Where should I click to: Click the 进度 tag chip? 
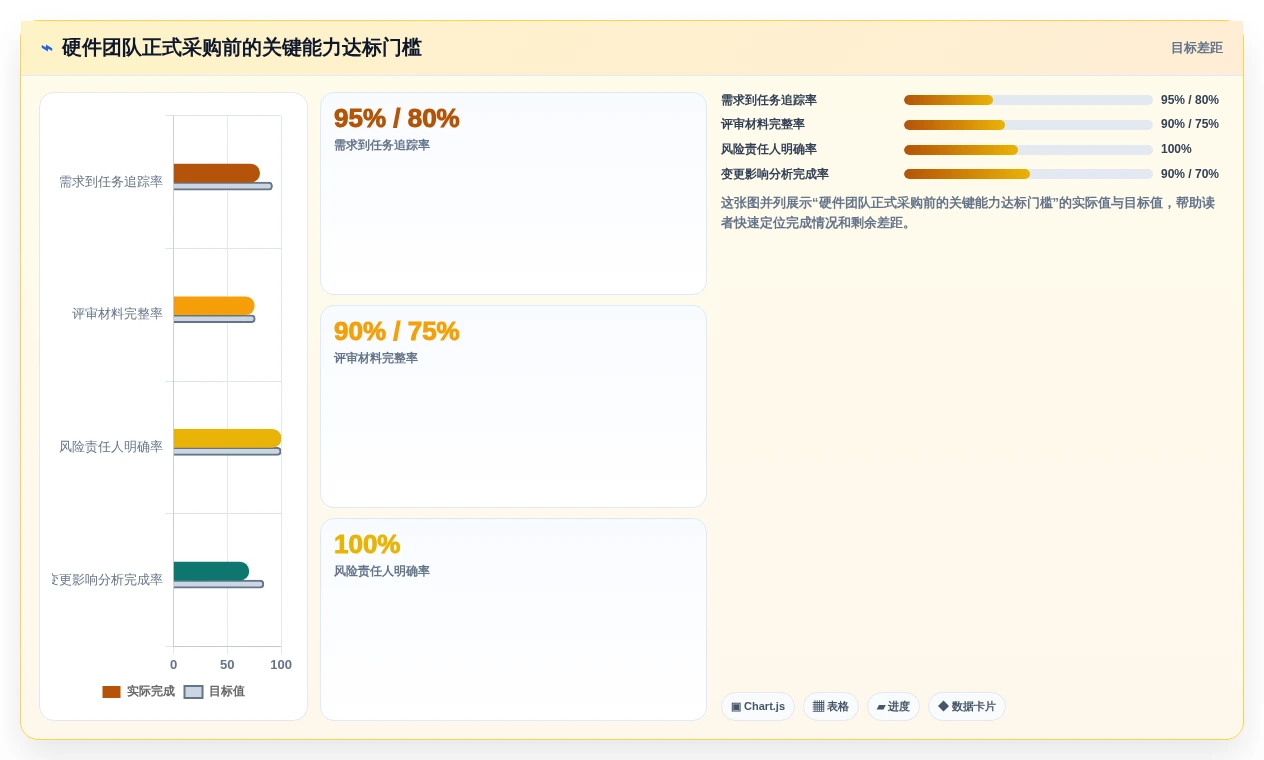coord(893,707)
